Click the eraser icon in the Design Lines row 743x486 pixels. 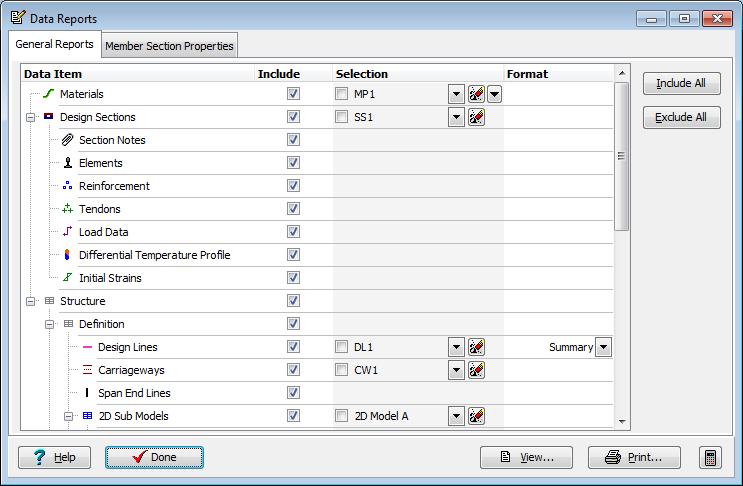pos(476,347)
